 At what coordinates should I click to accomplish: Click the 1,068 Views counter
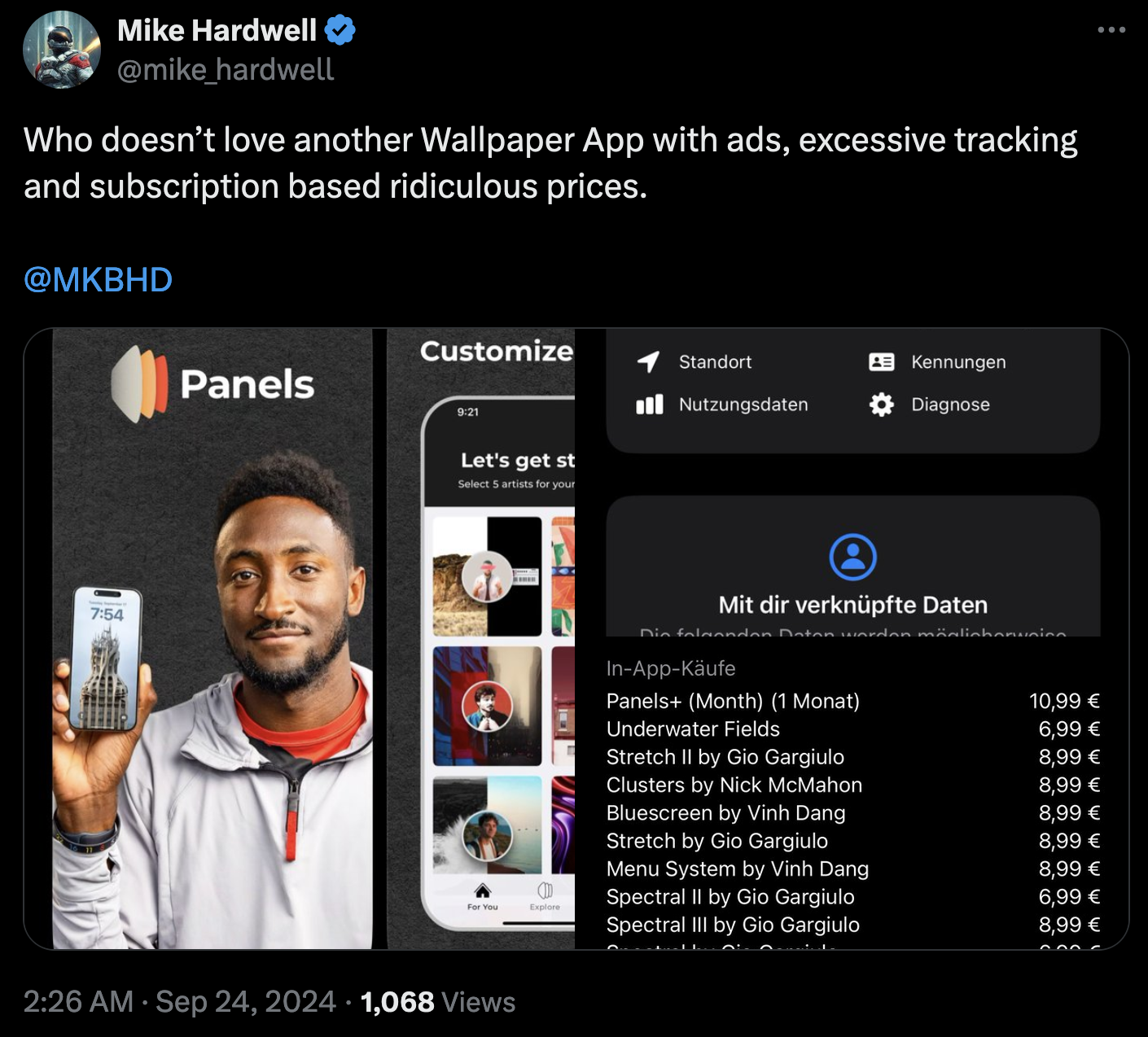coord(438,1001)
